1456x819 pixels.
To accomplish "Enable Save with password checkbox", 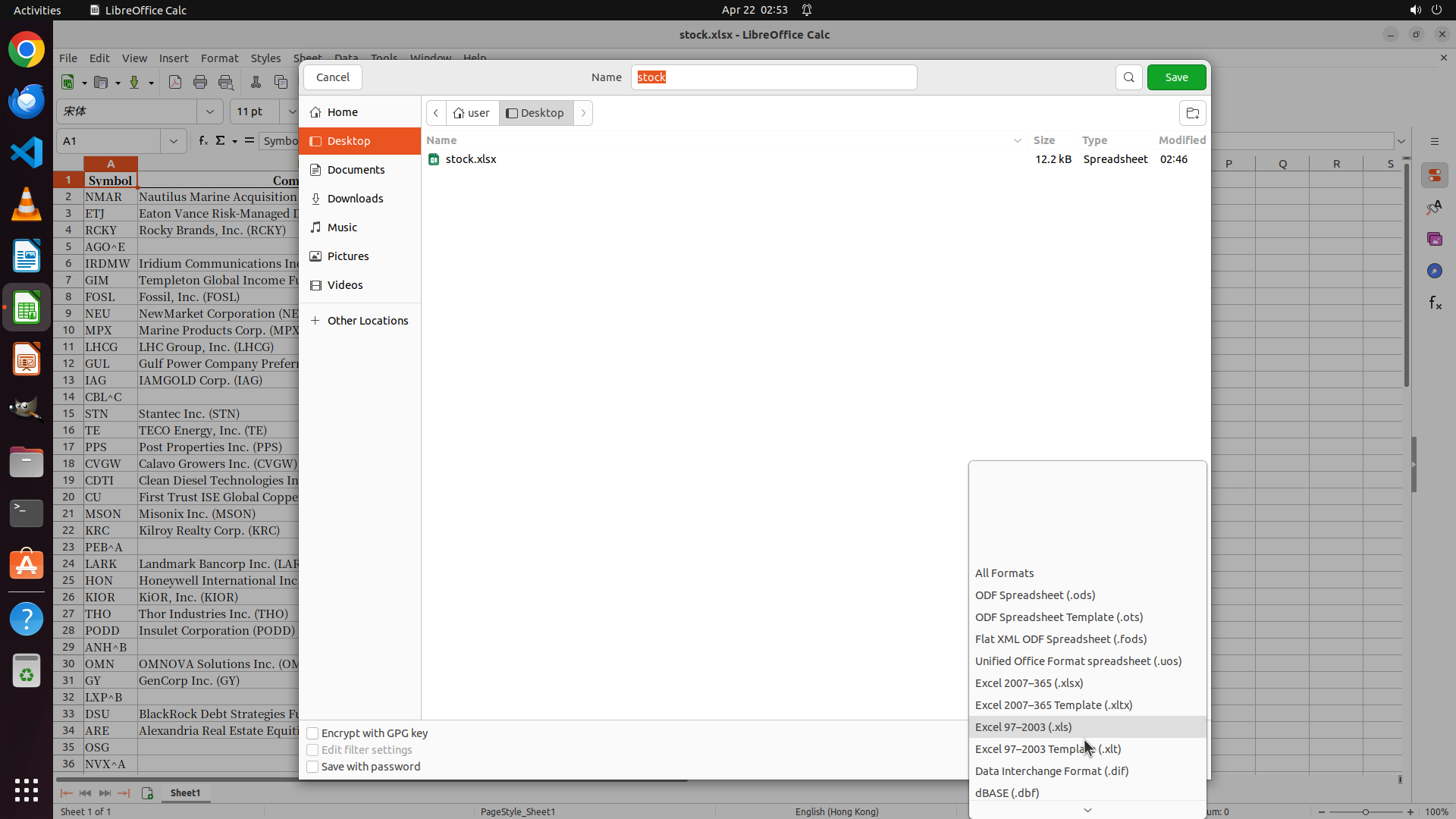I will [x=312, y=767].
